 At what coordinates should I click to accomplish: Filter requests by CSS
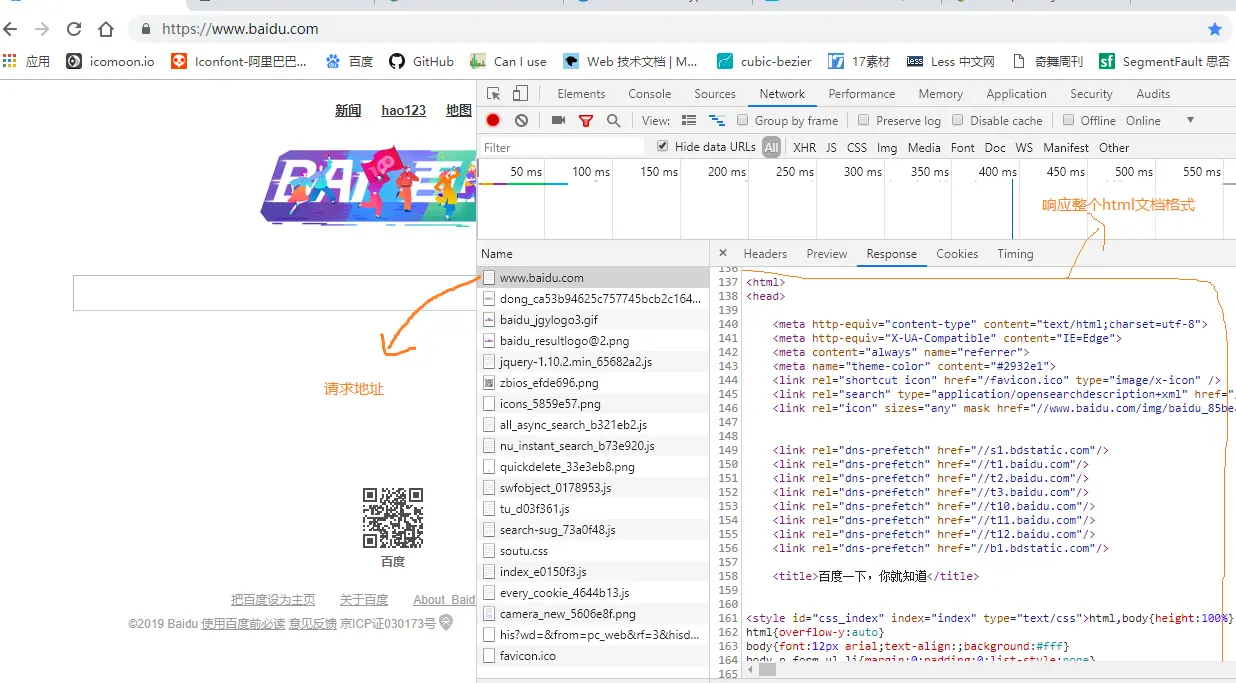(x=857, y=147)
